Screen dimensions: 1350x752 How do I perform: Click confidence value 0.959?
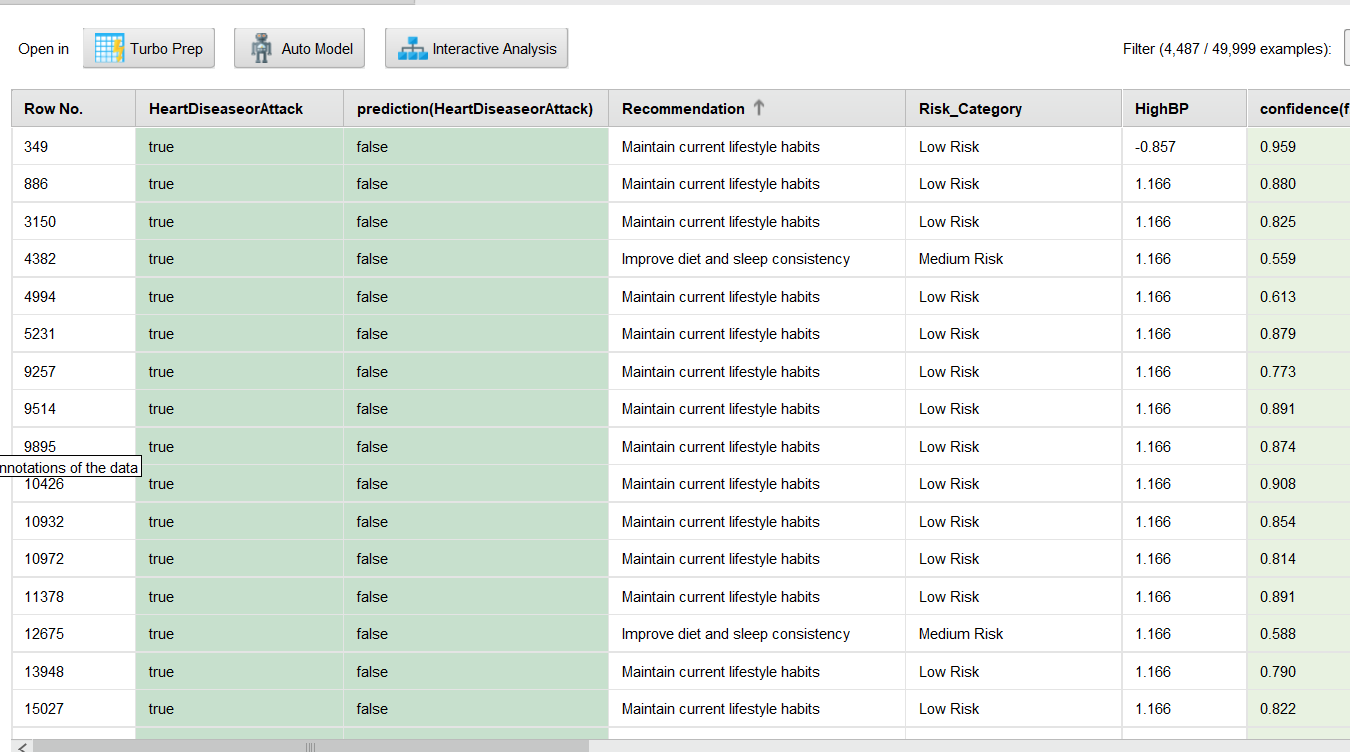1278,147
